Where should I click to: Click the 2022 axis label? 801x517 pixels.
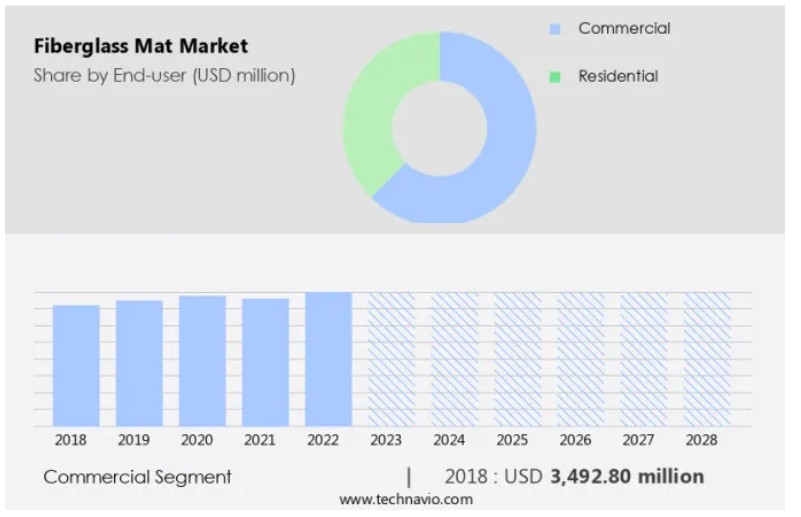tap(323, 440)
